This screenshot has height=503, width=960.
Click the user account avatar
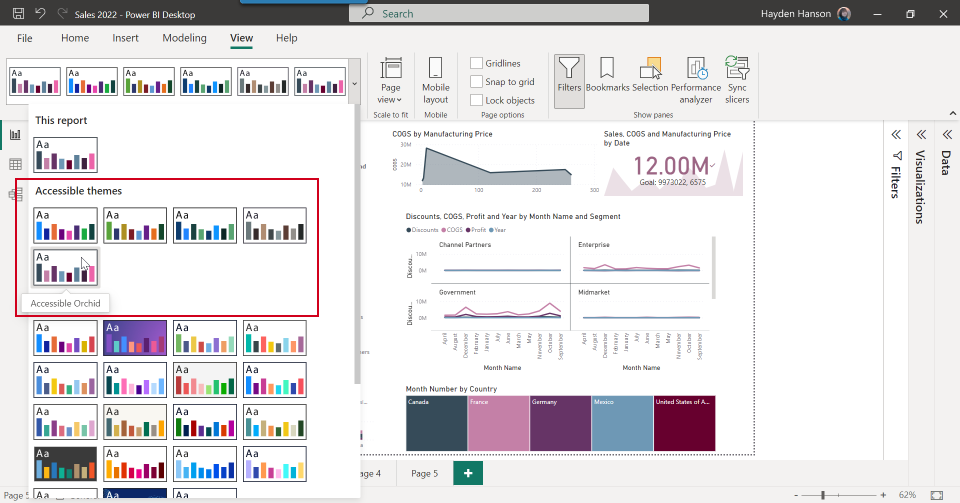(x=844, y=13)
